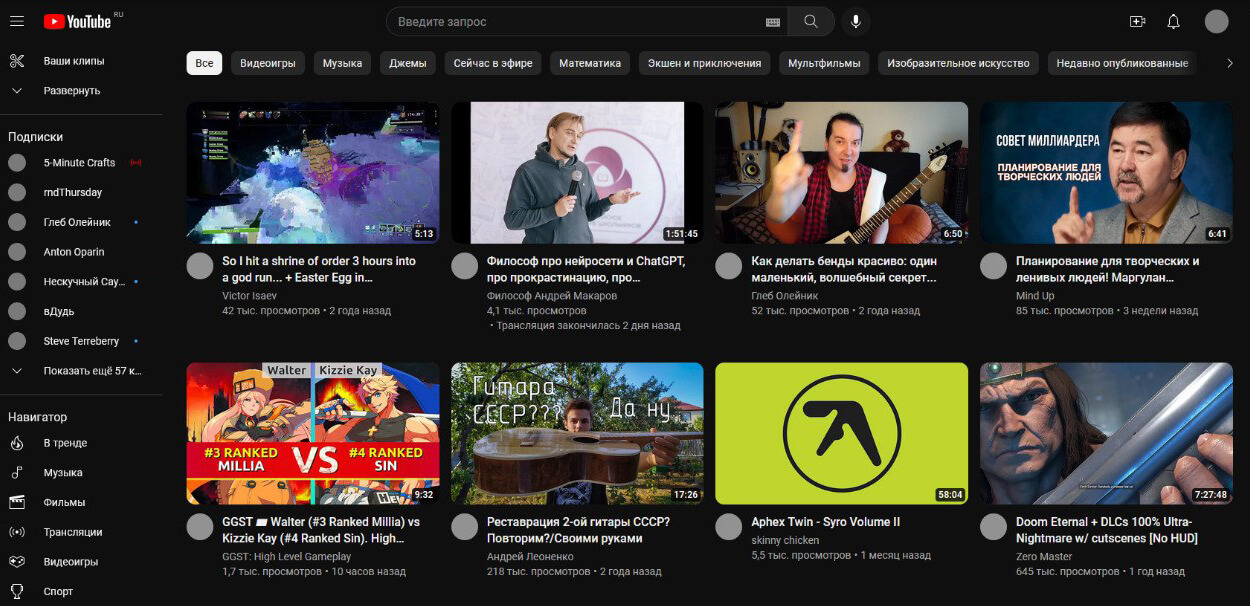The width and height of the screenshot is (1250, 606).
Task: Open the account avatar menu
Action: 1216,21
